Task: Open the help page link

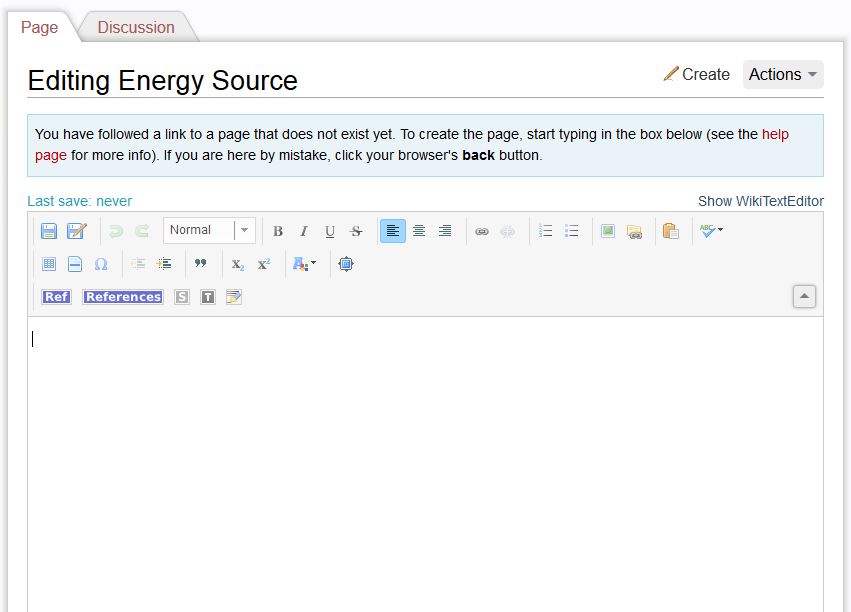Action: pyautogui.click(x=775, y=134)
